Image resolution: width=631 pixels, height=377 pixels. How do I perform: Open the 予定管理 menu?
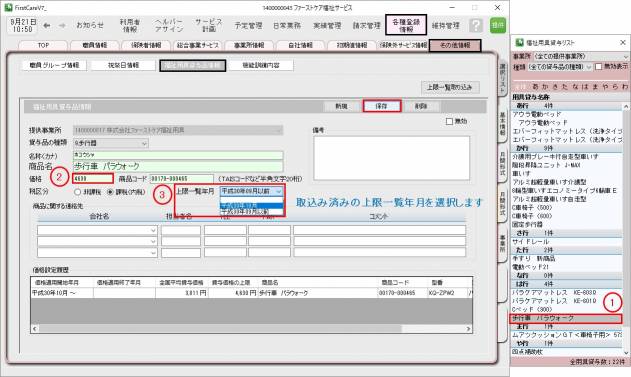click(248, 25)
